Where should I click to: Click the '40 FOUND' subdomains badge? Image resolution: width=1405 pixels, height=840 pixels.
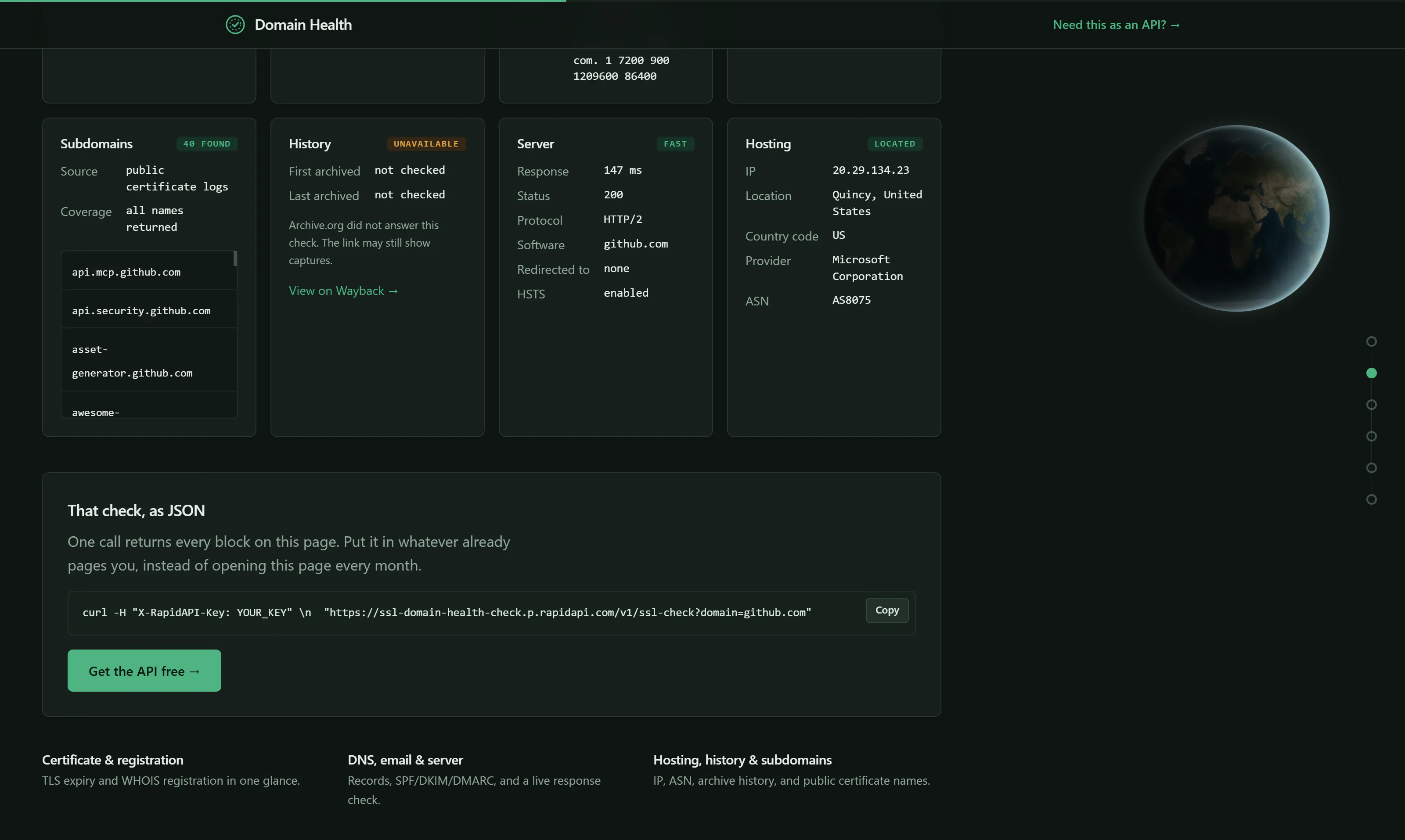pyautogui.click(x=207, y=144)
